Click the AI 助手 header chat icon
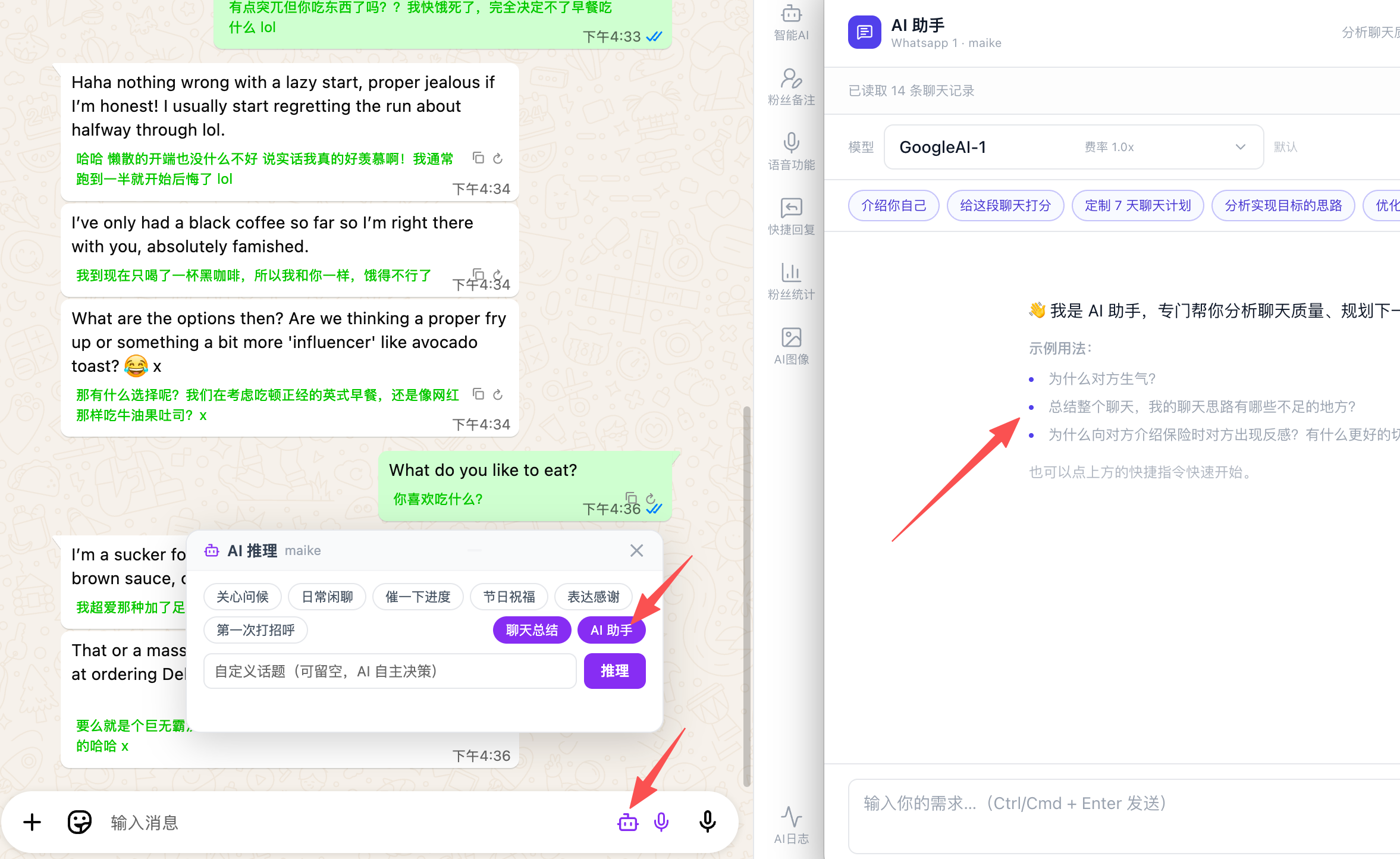The height and width of the screenshot is (859, 1400). coord(864,32)
